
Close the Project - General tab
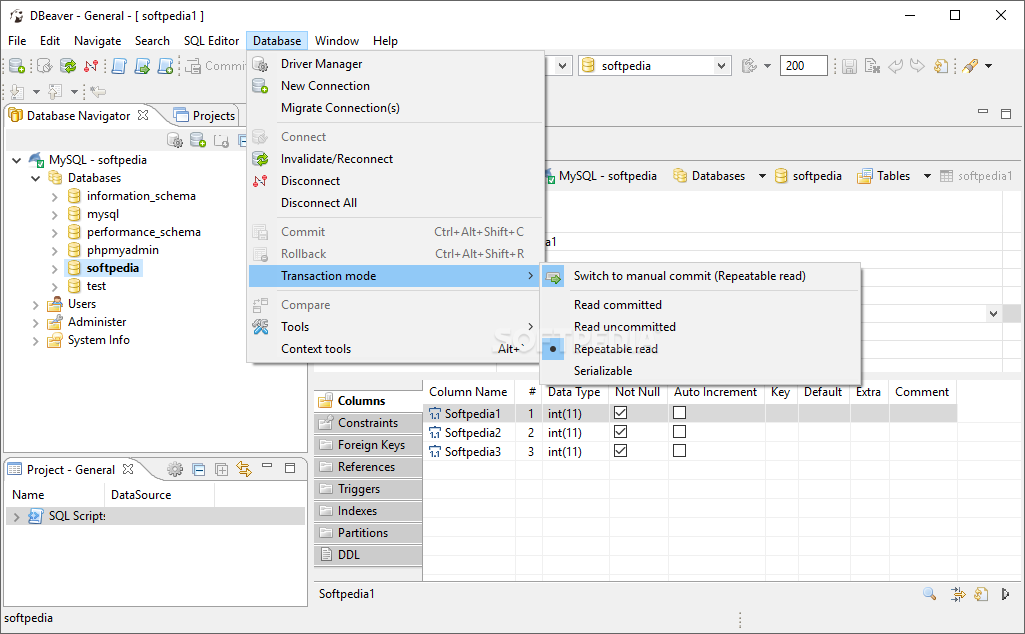128,469
